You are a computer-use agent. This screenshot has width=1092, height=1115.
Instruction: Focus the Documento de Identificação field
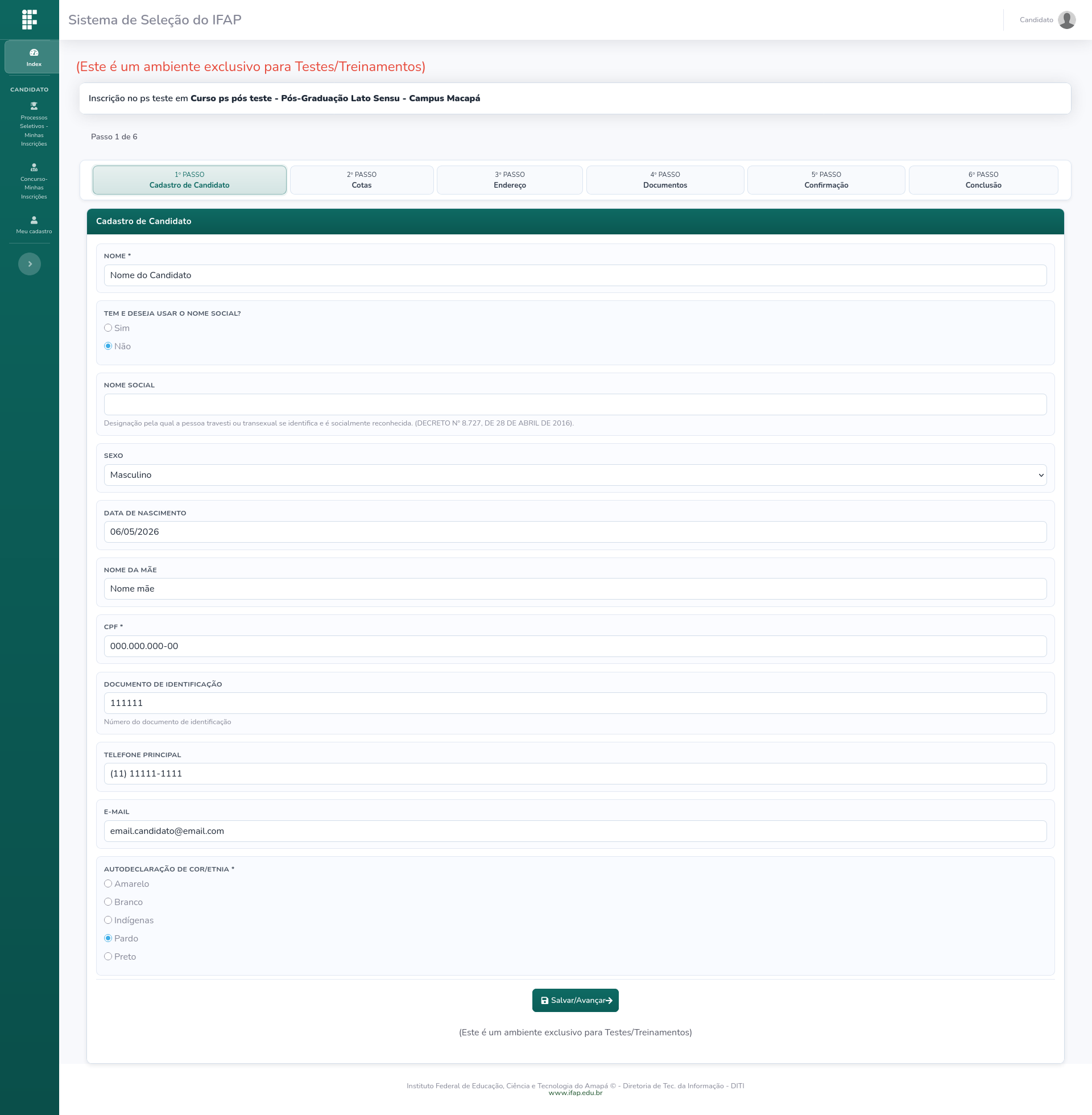coord(575,703)
